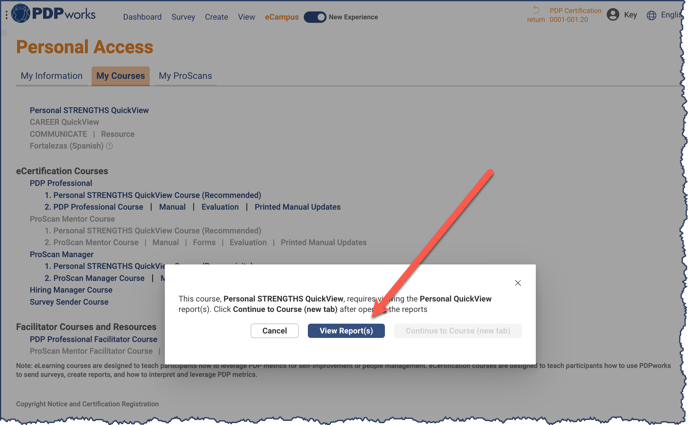
Task: Open the Dashboard menu
Action: pos(142,17)
